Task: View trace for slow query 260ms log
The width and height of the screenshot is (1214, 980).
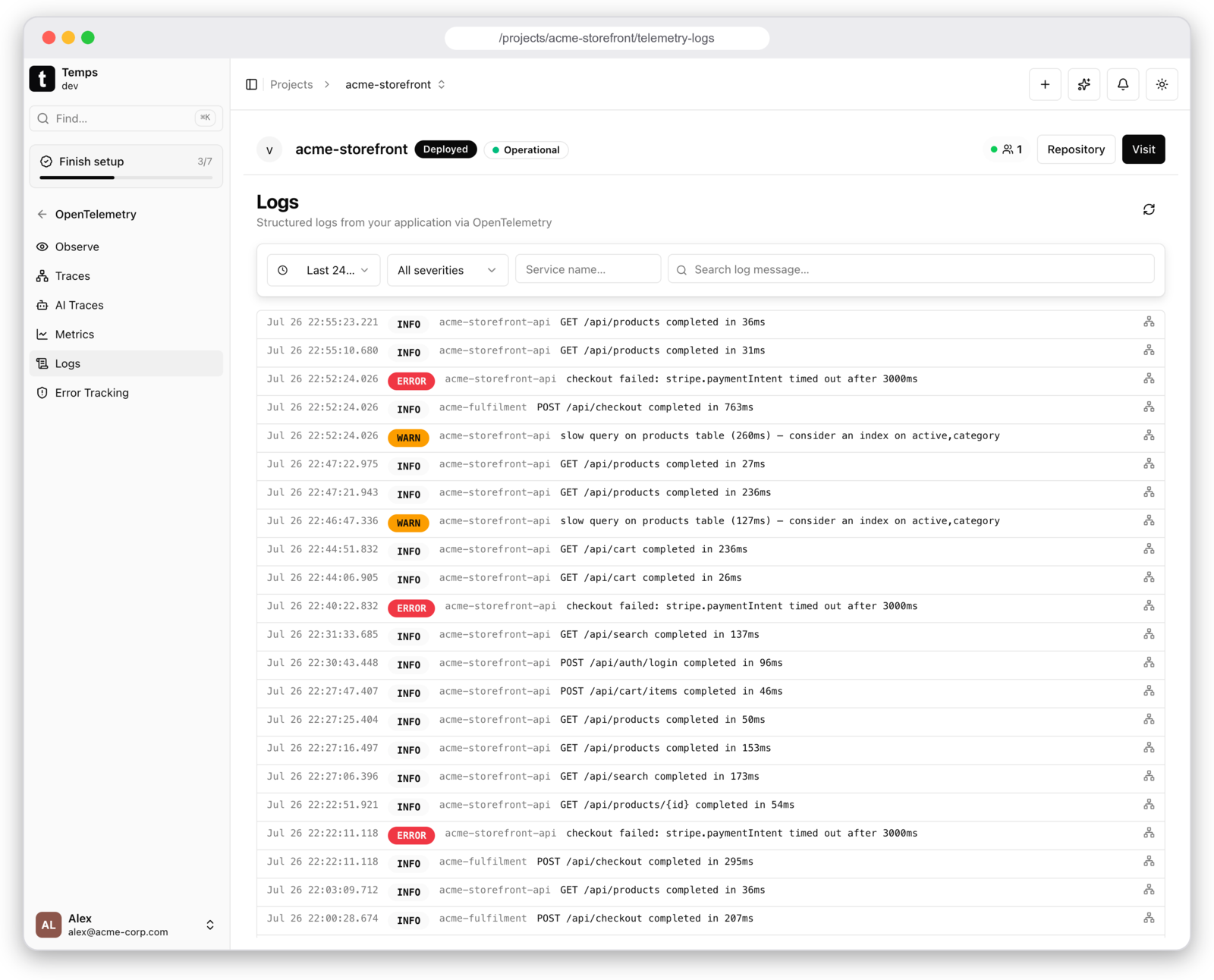Action: (x=1149, y=435)
